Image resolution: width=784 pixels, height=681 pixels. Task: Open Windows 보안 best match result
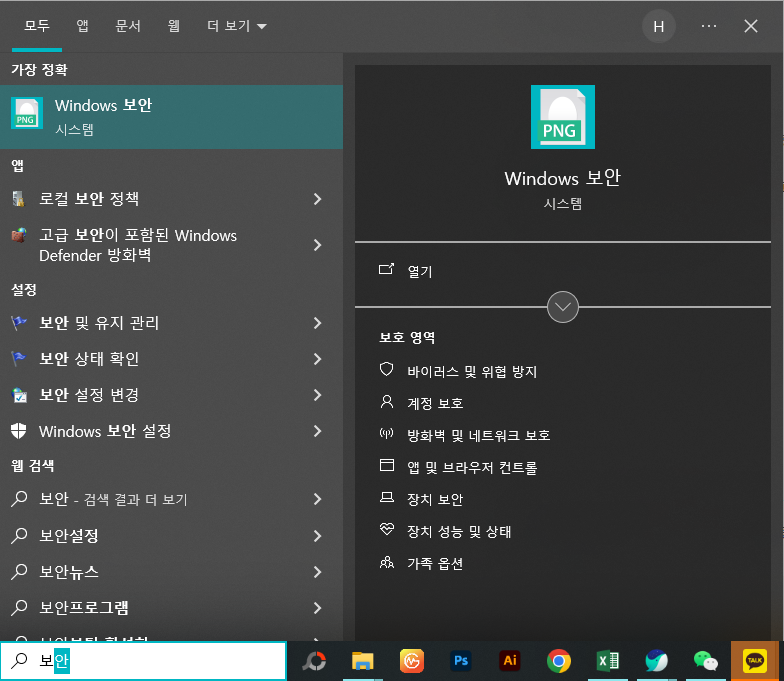tap(171, 116)
